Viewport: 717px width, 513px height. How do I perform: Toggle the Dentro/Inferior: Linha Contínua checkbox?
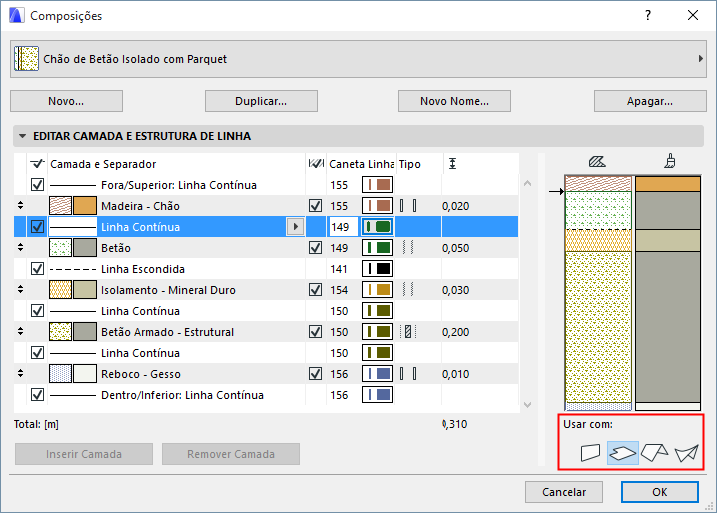[x=37, y=395]
